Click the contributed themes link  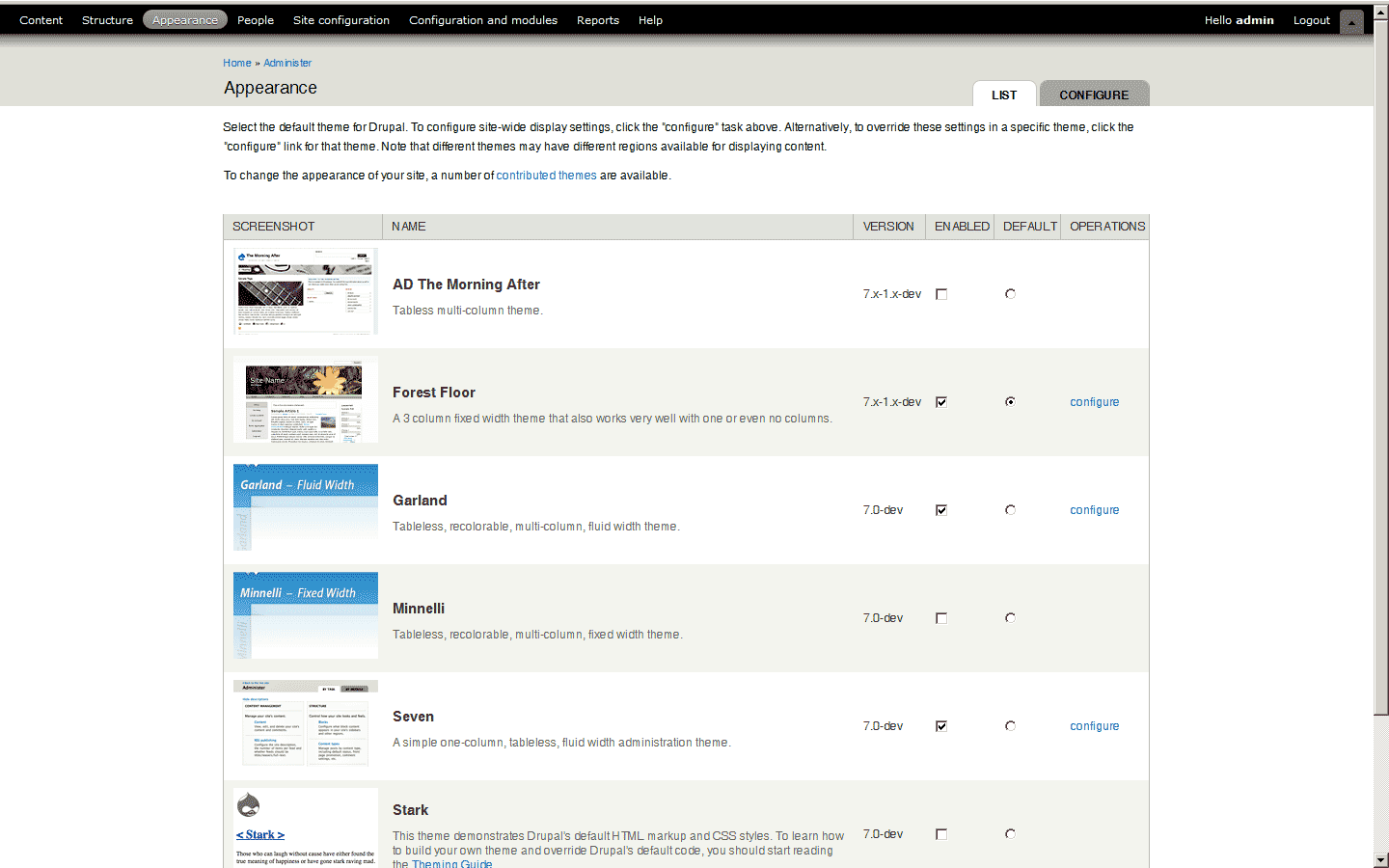(546, 176)
